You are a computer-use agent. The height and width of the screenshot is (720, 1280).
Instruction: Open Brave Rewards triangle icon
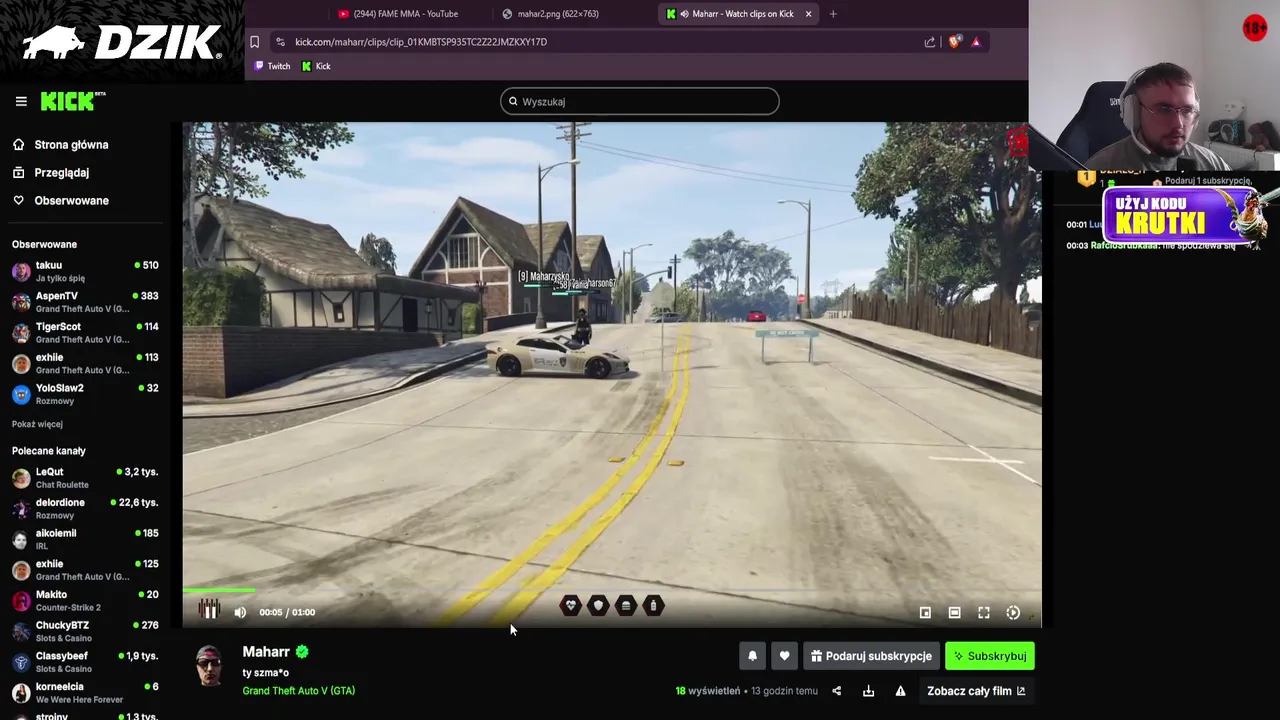(976, 42)
